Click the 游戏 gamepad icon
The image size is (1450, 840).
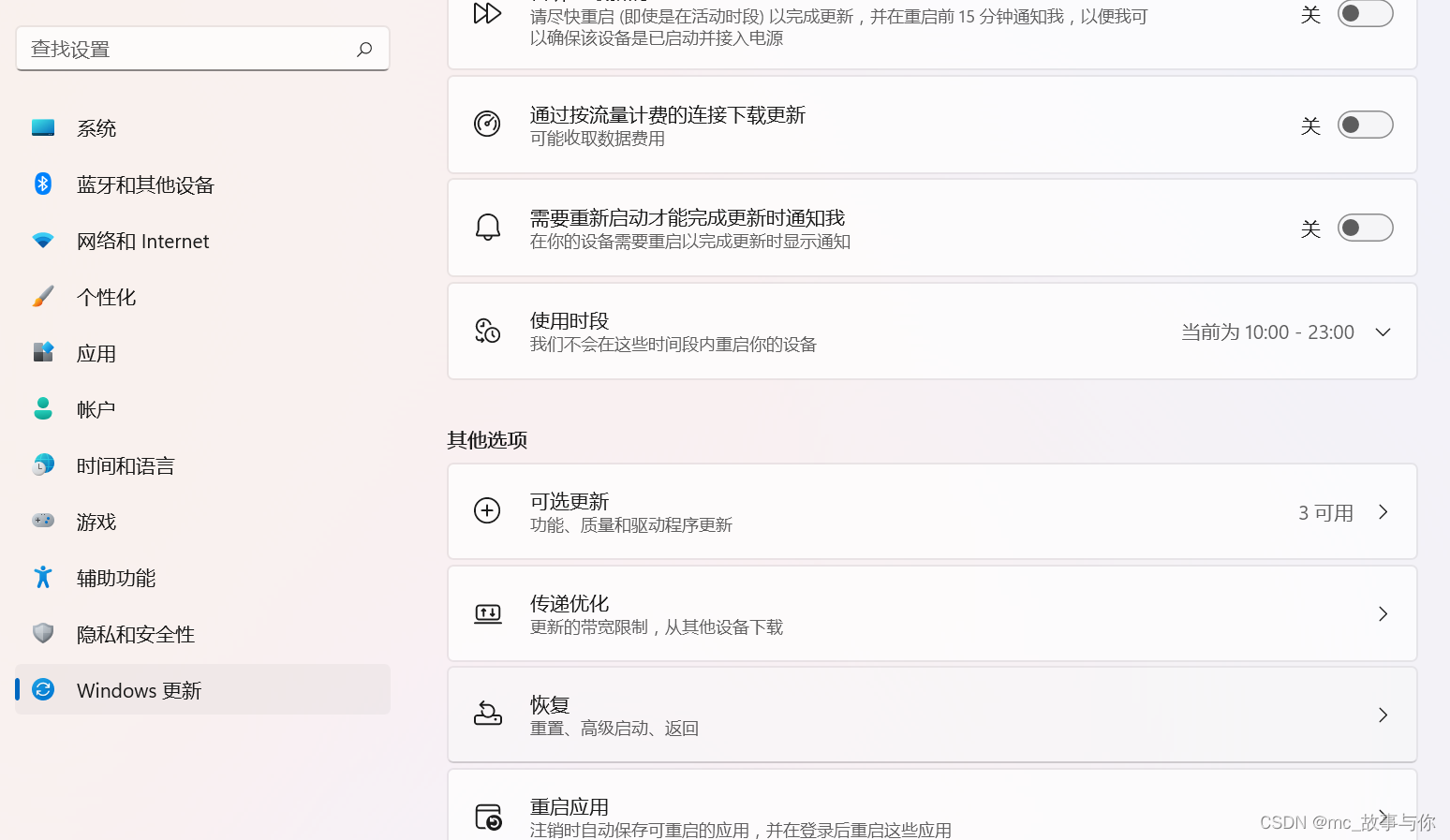[x=43, y=521]
